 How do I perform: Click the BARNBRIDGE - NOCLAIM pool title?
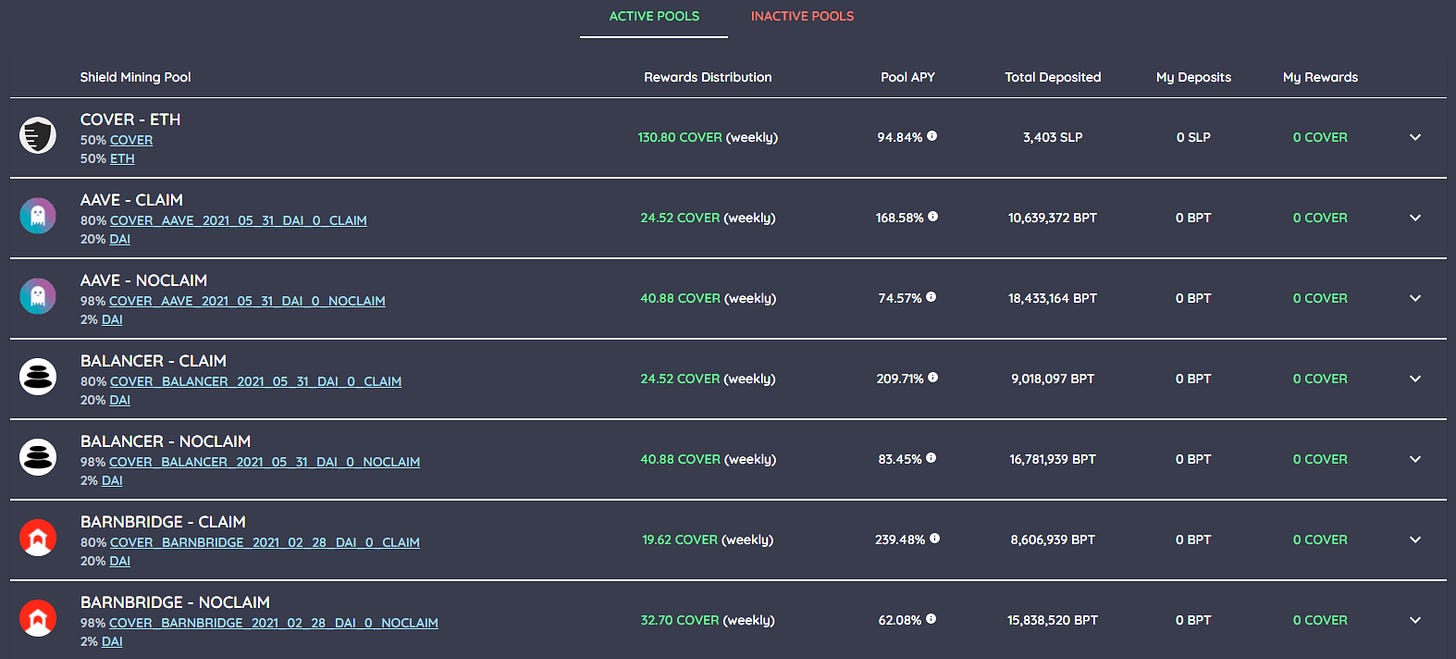(x=175, y=602)
